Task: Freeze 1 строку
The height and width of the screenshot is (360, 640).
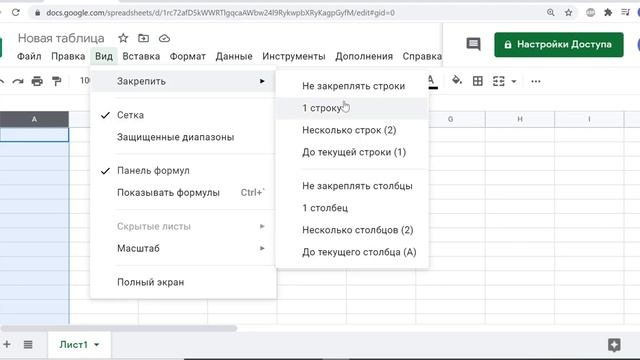Action: click(352, 108)
